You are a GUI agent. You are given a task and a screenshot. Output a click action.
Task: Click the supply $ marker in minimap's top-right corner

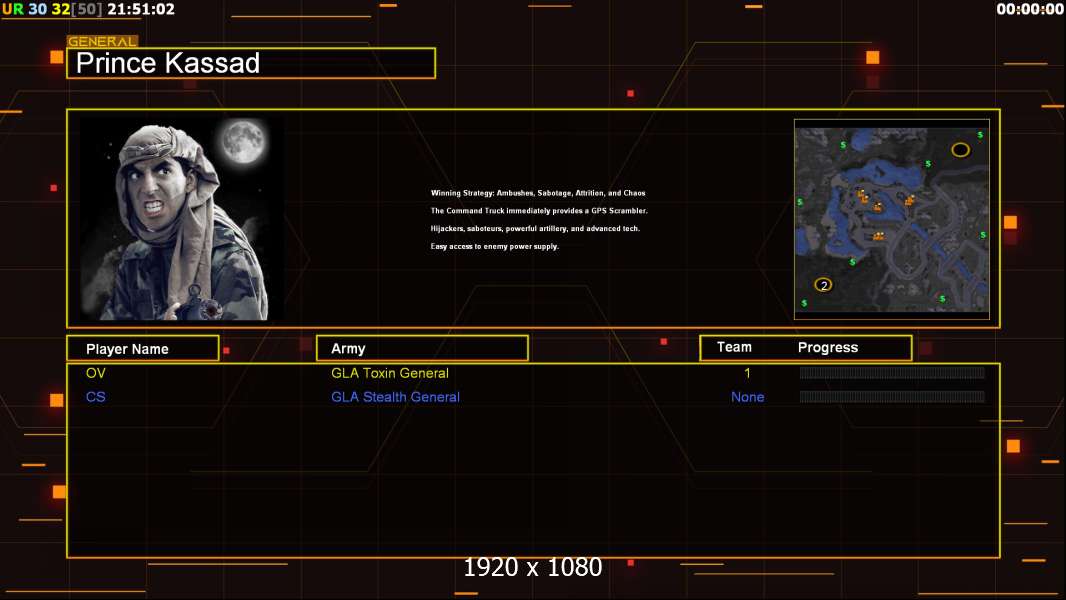pos(980,135)
